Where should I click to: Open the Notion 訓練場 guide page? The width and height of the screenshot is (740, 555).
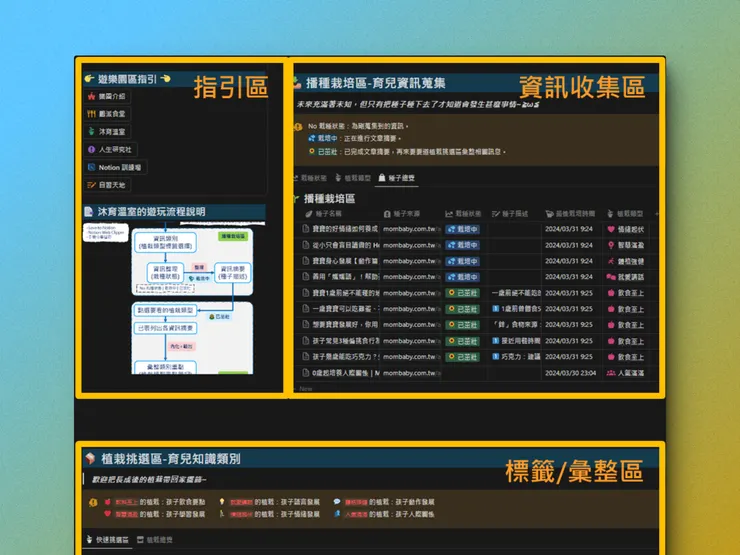[115, 167]
